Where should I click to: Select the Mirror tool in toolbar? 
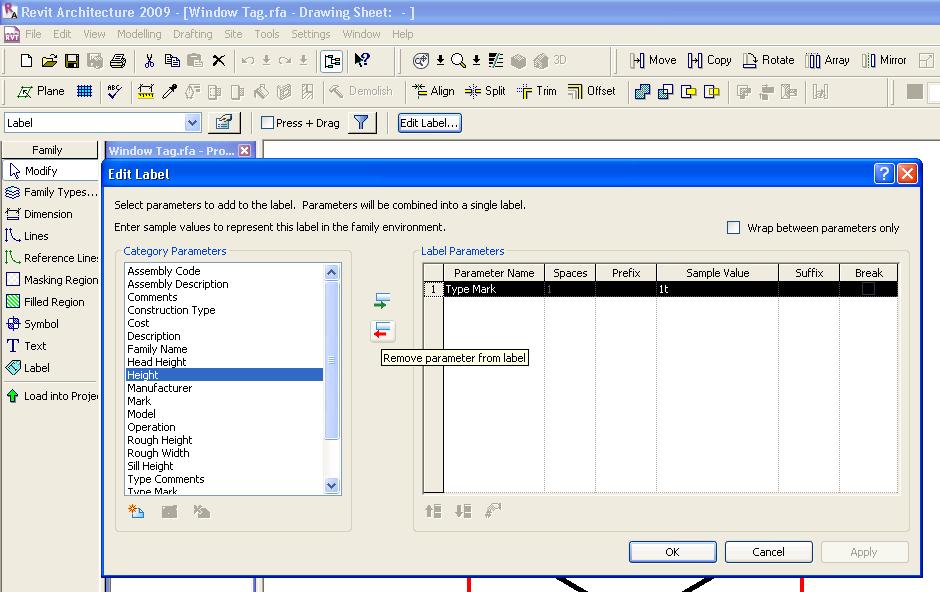click(x=884, y=61)
